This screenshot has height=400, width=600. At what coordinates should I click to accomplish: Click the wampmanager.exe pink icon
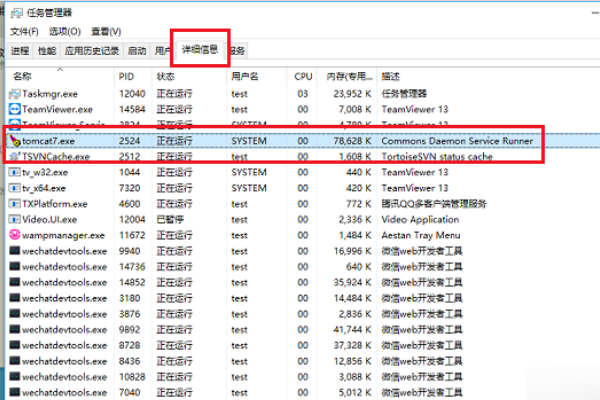[x=15, y=235]
